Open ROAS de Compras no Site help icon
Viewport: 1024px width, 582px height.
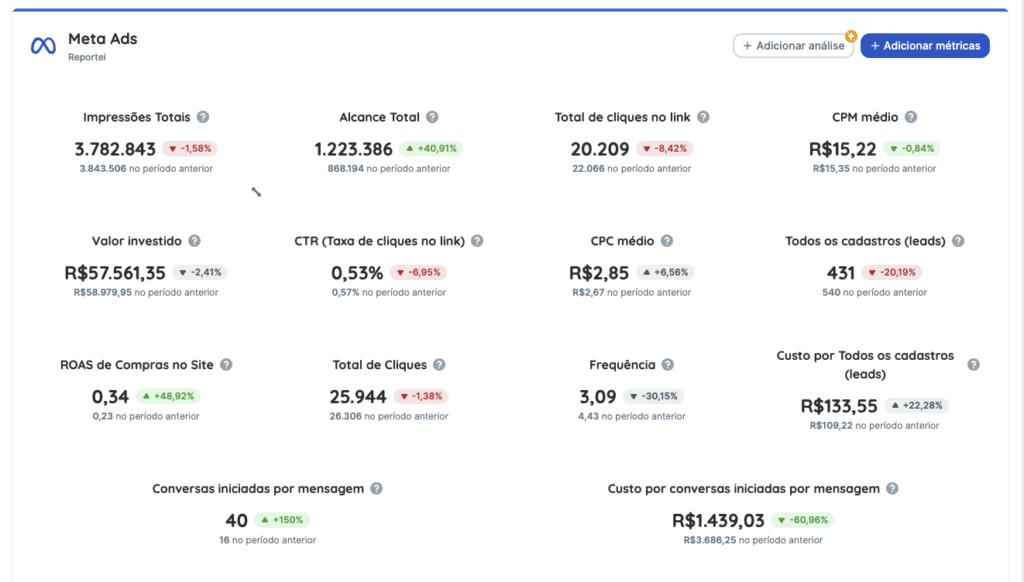226,365
